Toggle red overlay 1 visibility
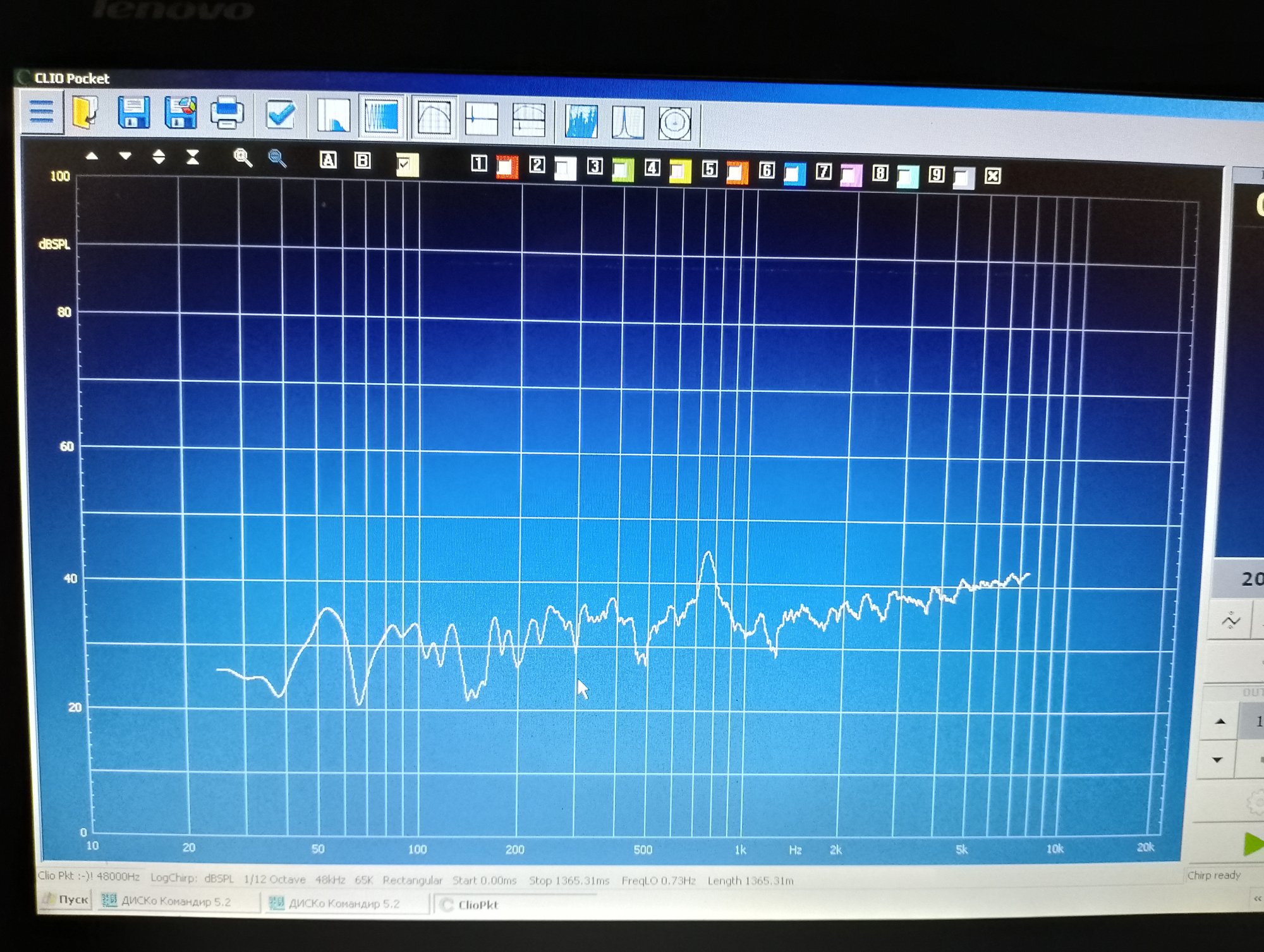 point(507,168)
